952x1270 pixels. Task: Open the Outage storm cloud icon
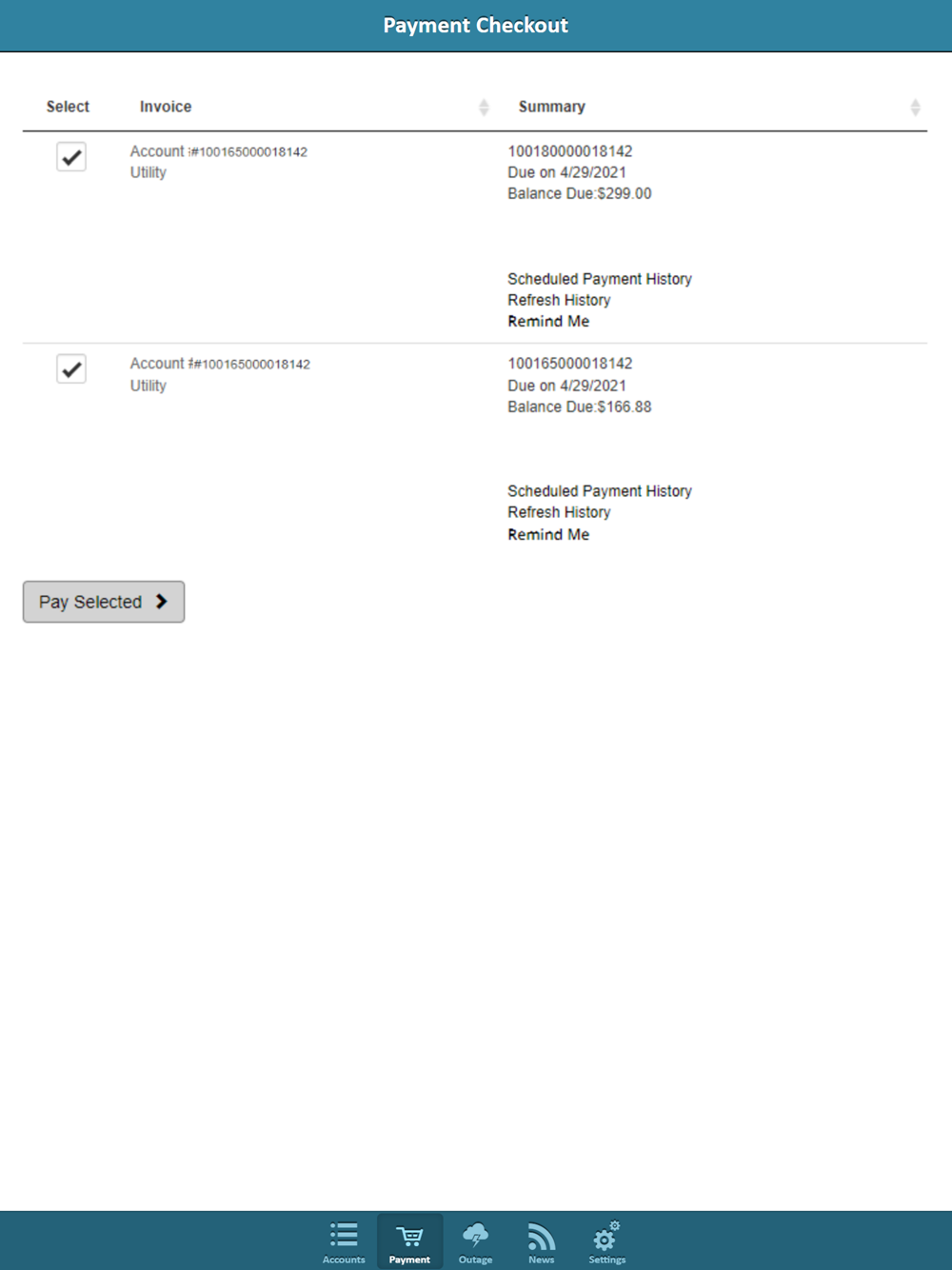coord(475,1235)
